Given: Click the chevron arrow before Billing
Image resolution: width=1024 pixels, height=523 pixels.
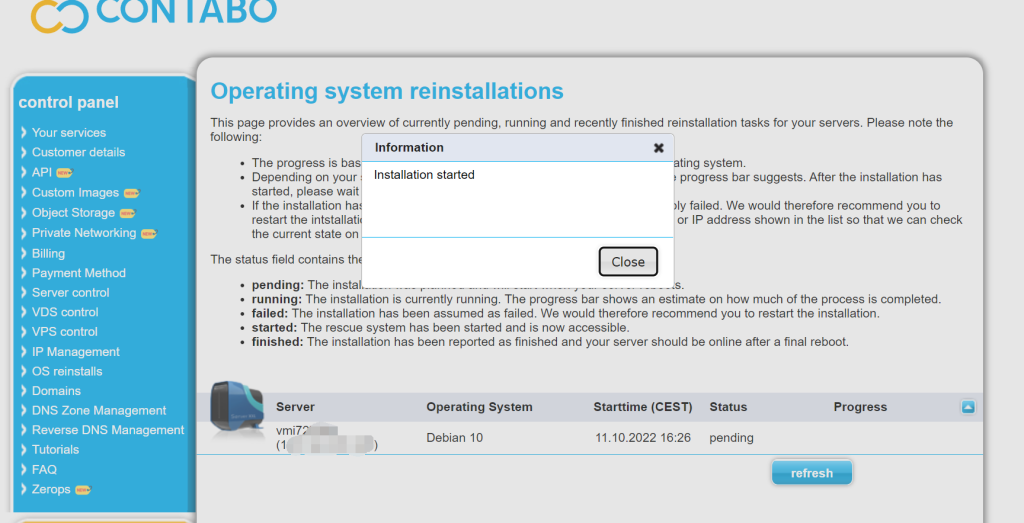Looking at the screenshot, I should pyautogui.click(x=24, y=253).
